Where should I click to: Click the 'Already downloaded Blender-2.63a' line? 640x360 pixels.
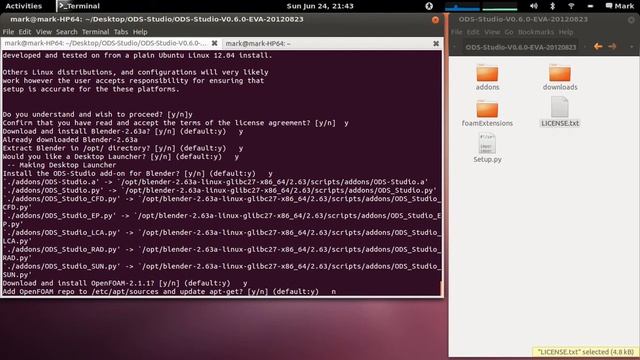70,140
